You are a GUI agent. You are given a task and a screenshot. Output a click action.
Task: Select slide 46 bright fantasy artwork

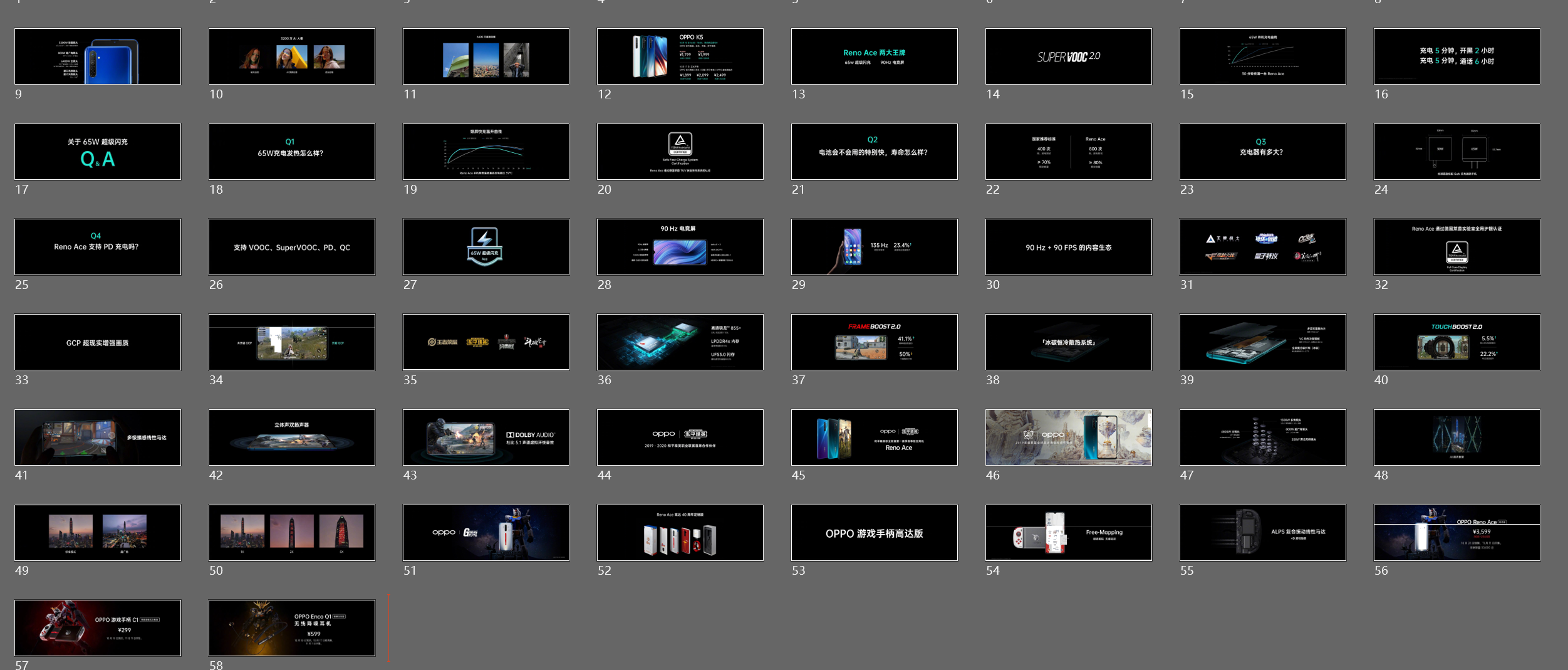1069,437
